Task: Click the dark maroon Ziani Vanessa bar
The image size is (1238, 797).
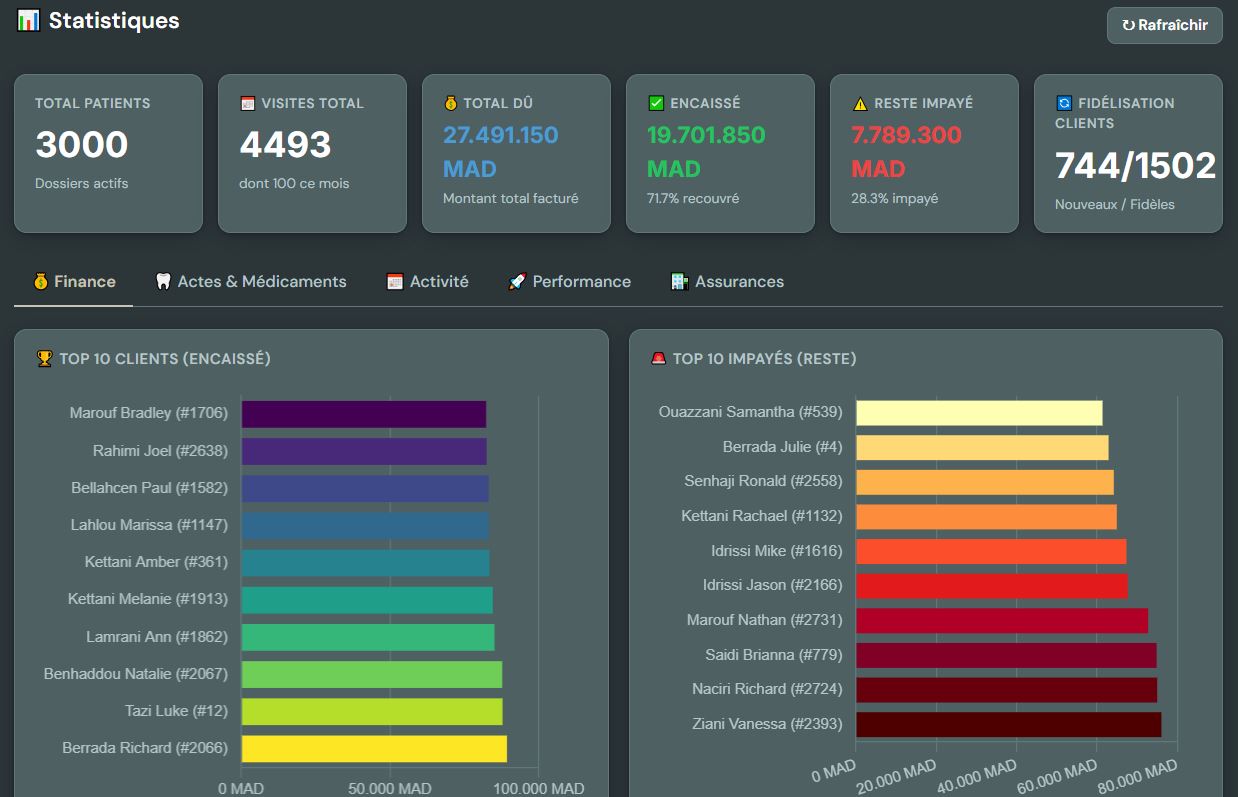Action: [x=1009, y=724]
